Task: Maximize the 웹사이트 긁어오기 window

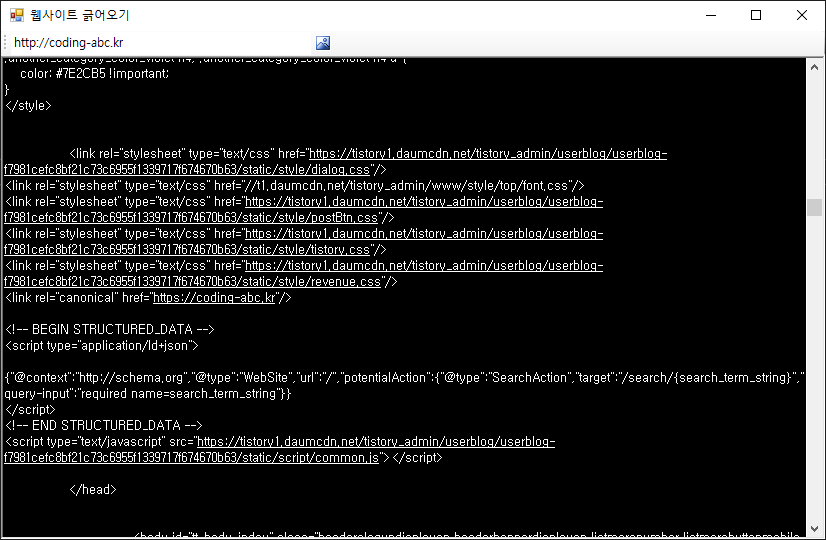Action: point(756,15)
